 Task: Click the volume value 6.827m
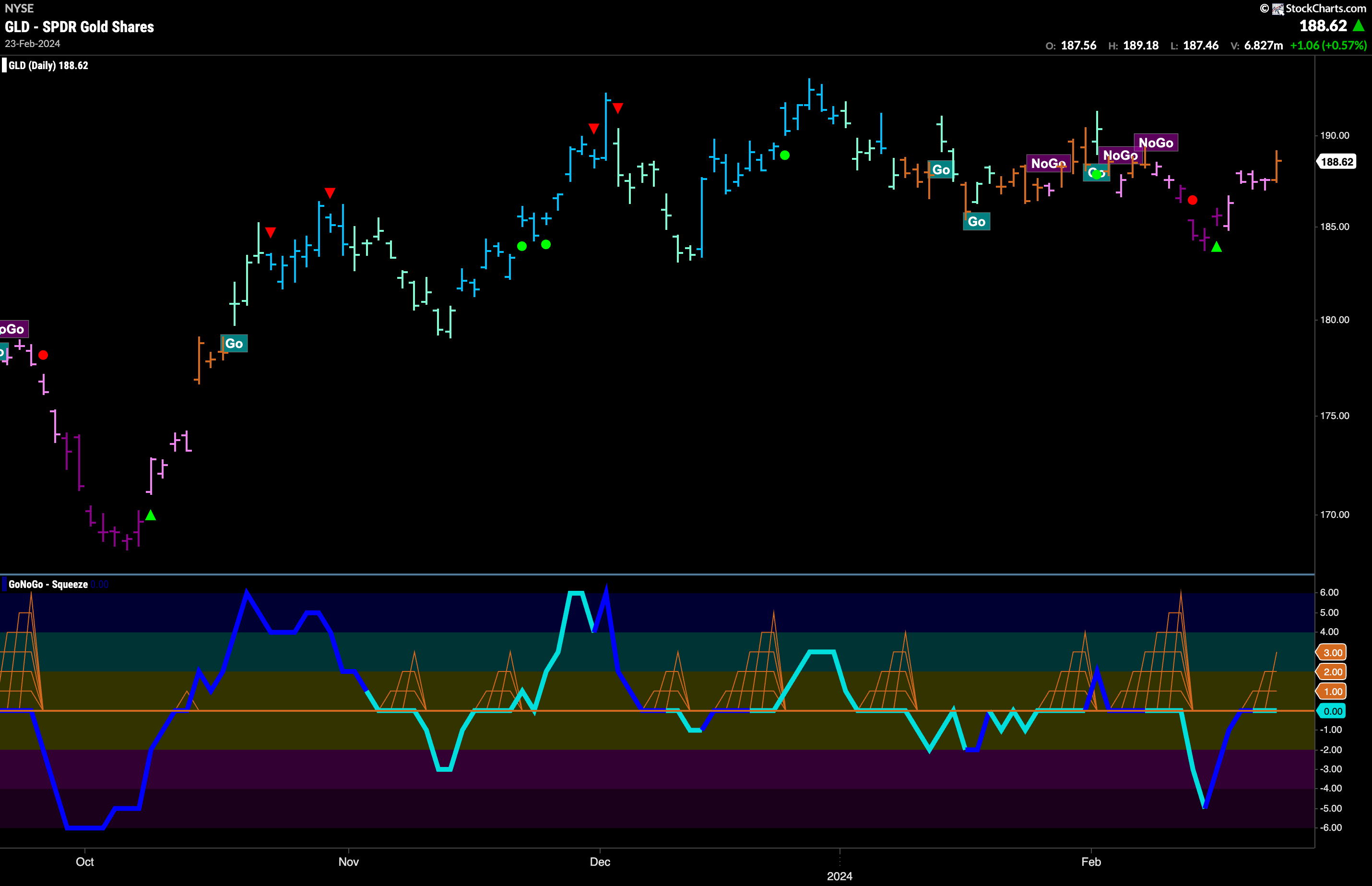pyautogui.click(x=1264, y=46)
